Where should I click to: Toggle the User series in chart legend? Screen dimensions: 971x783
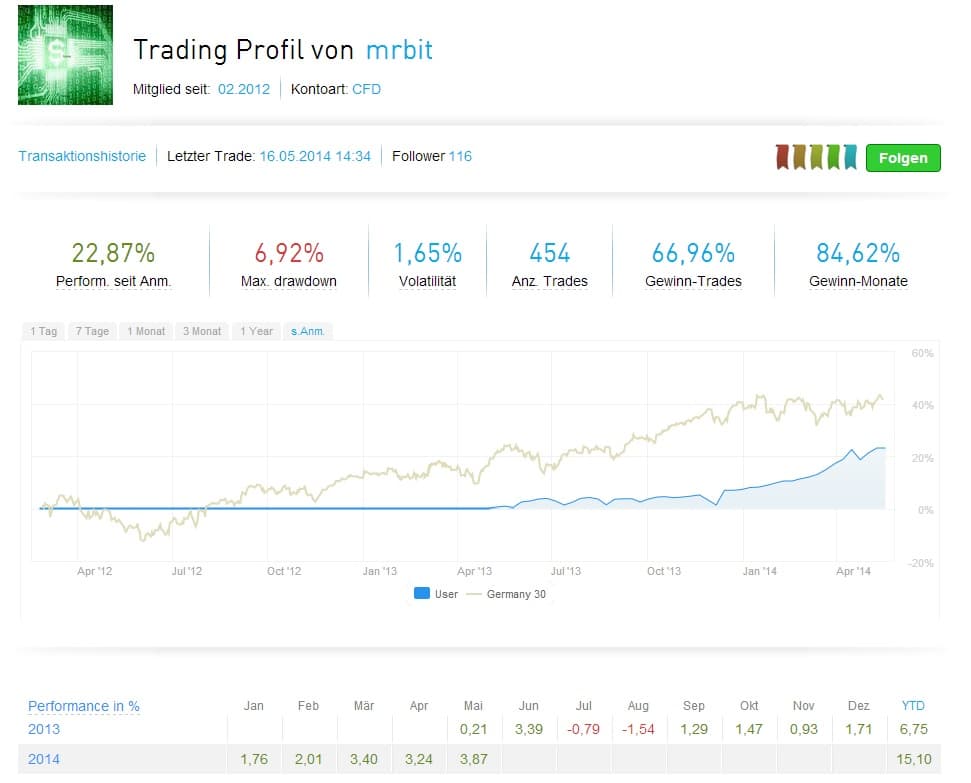pos(436,594)
